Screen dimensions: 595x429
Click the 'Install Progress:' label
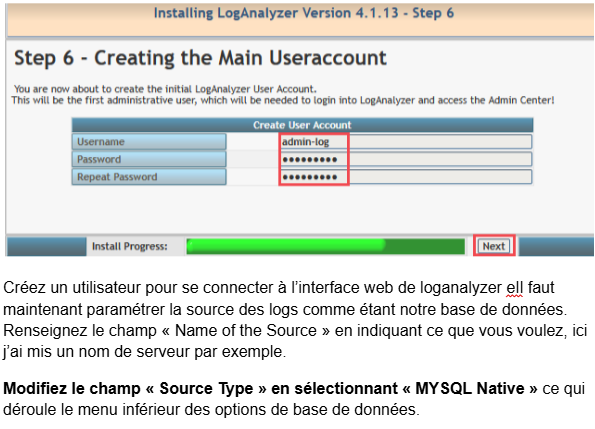click(130, 246)
